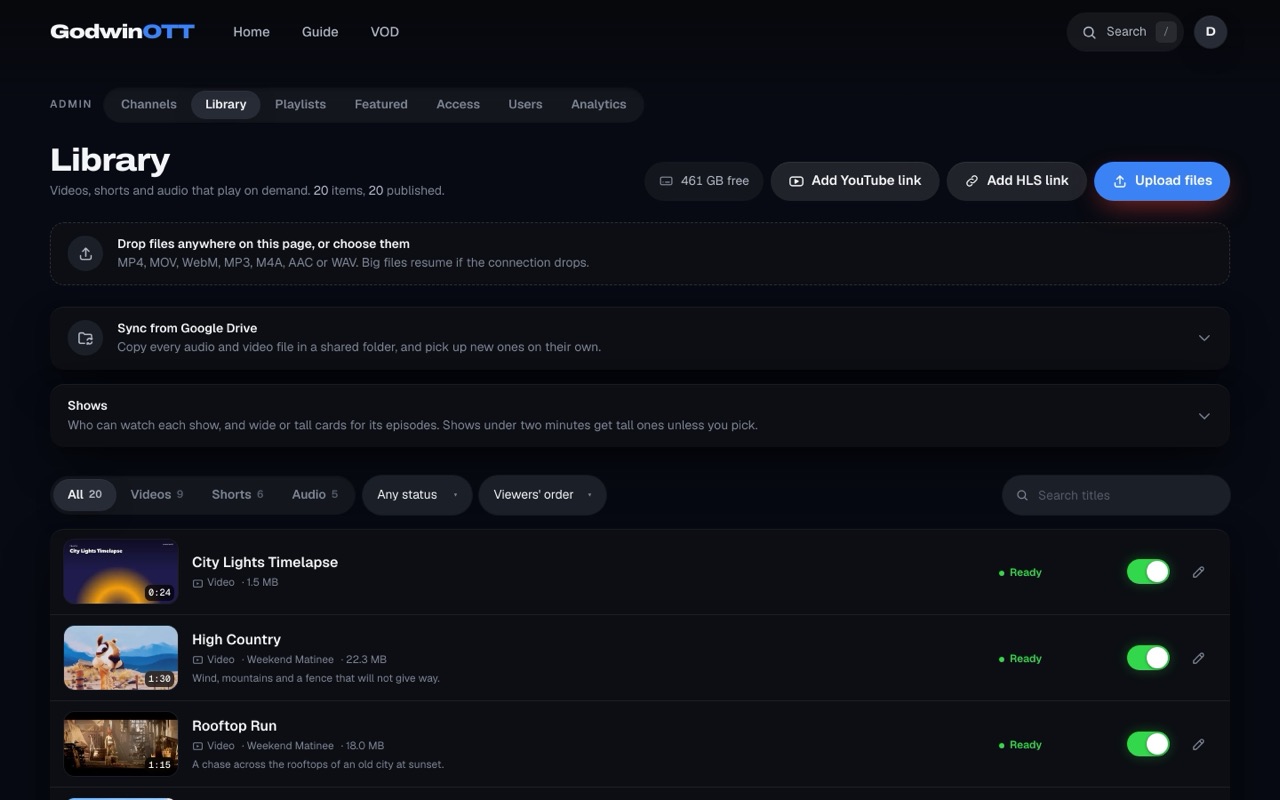Expand the Sync from Google Drive section
1280x800 pixels.
(x=1204, y=338)
